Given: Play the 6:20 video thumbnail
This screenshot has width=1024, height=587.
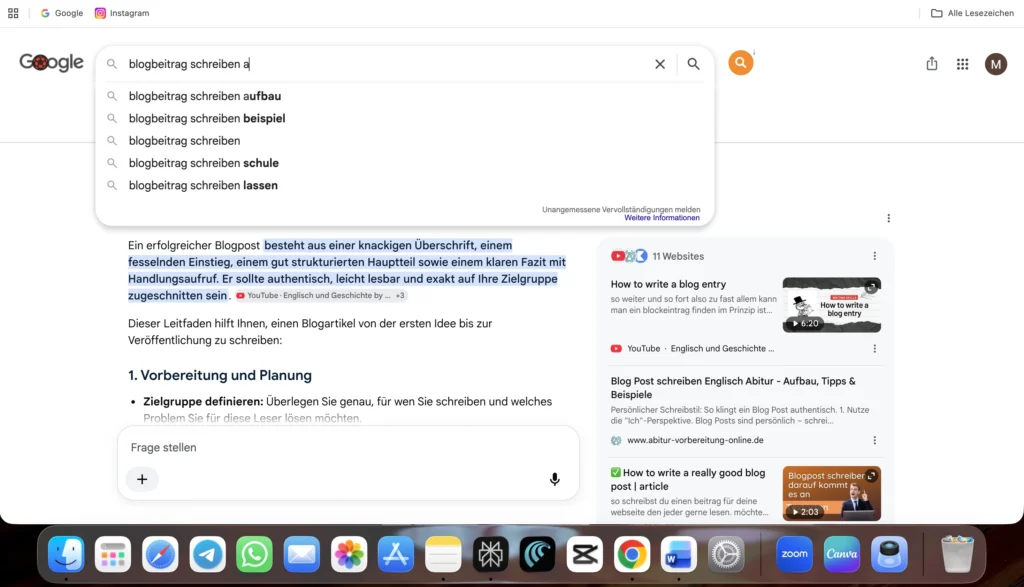Looking at the screenshot, I should [x=831, y=305].
